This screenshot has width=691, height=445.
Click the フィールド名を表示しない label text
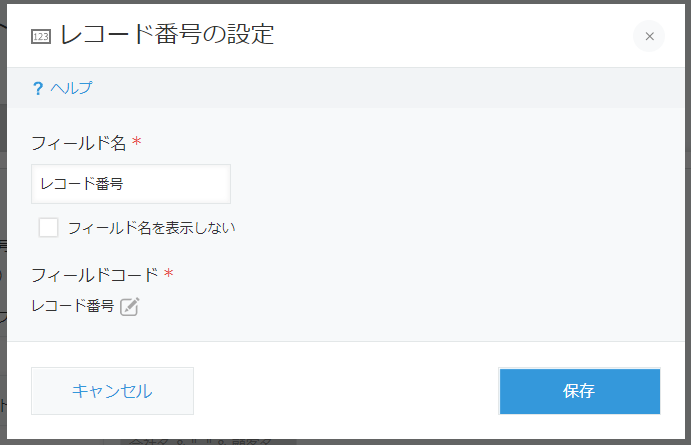(151, 228)
